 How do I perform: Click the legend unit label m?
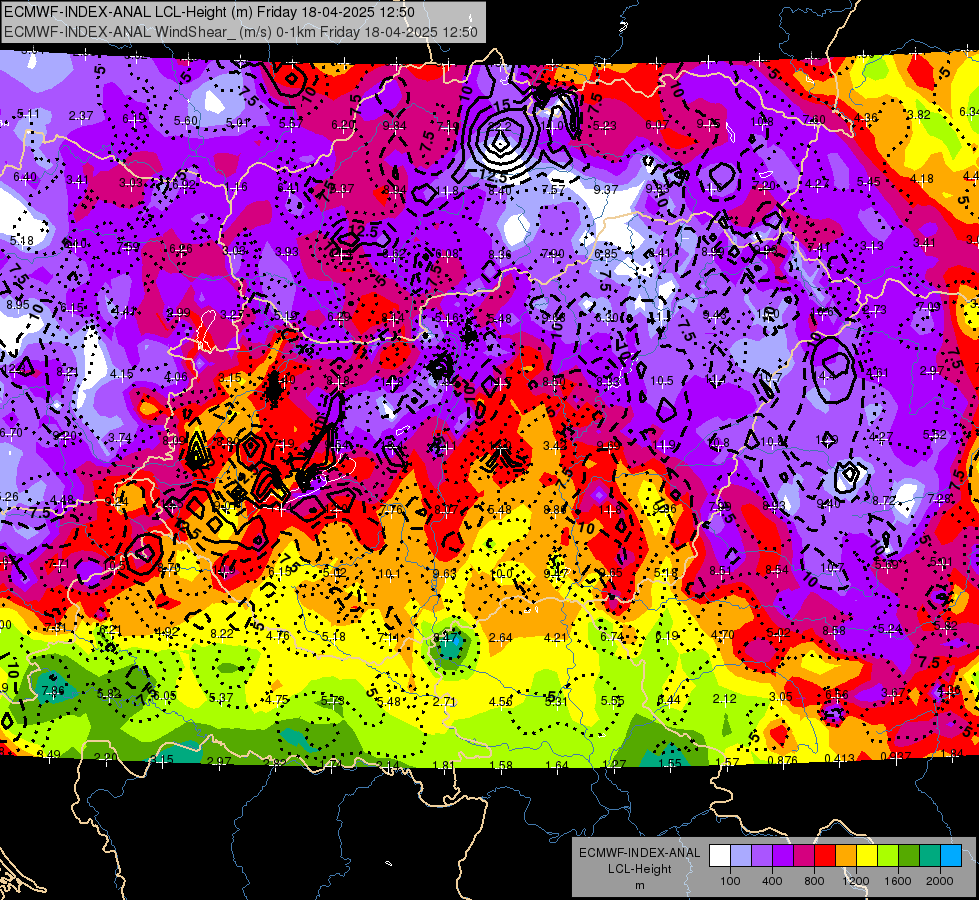[639, 885]
